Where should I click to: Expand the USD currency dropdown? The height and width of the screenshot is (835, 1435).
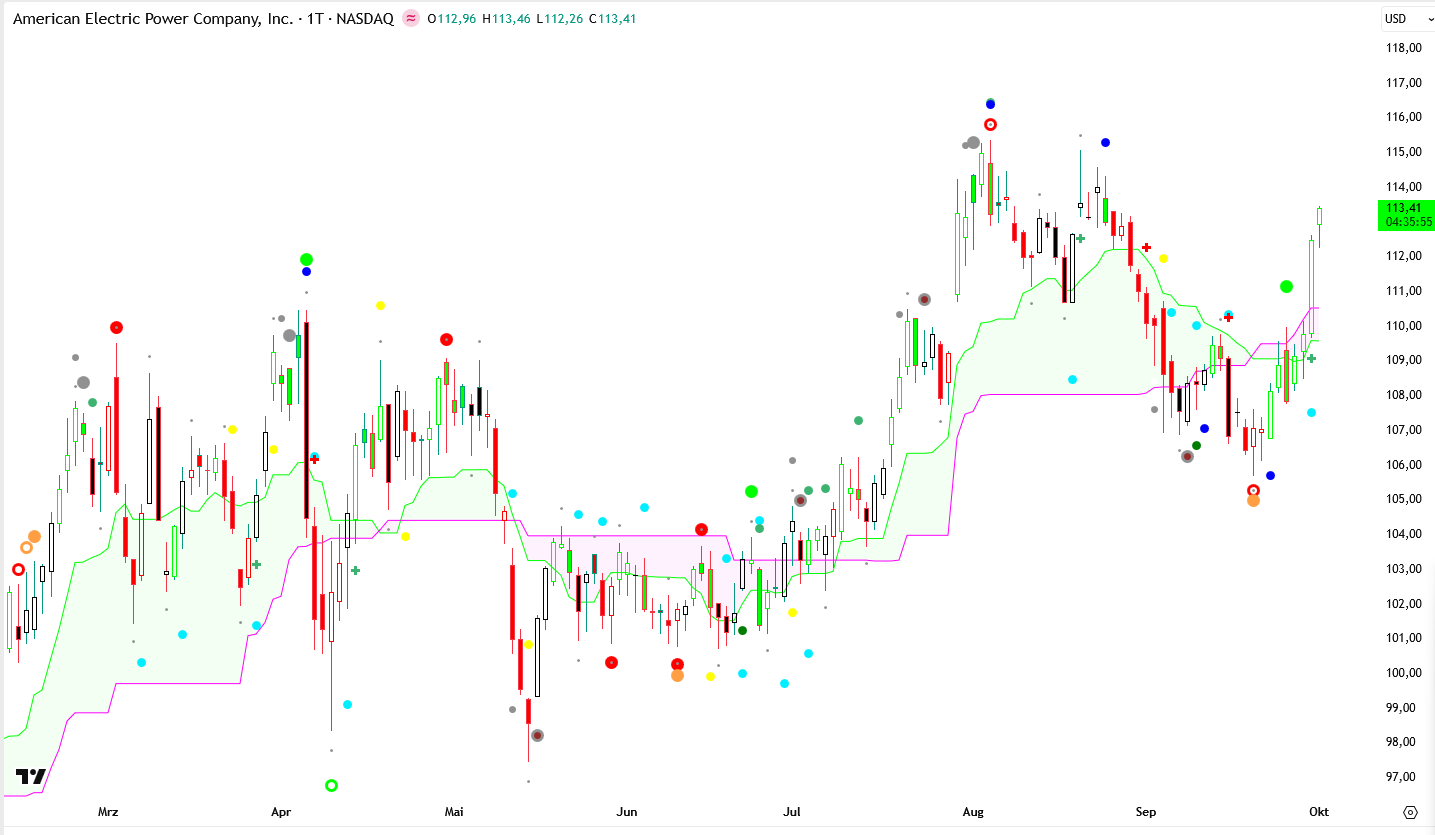coord(1402,19)
